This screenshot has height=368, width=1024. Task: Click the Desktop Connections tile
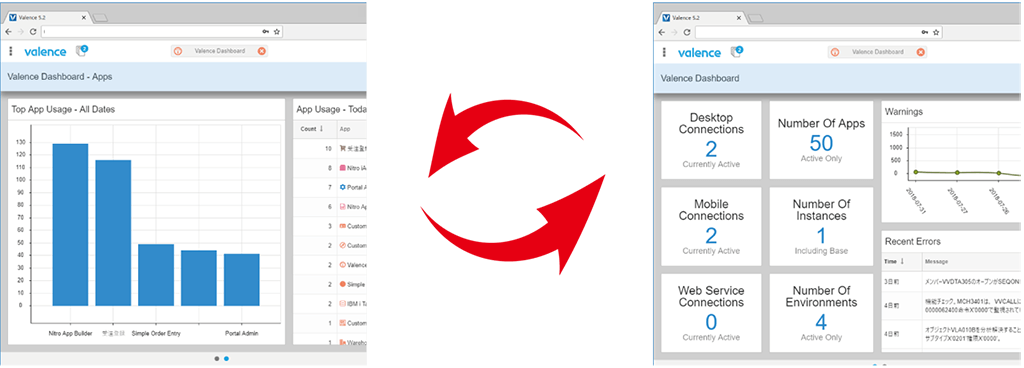tap(711, 140)
